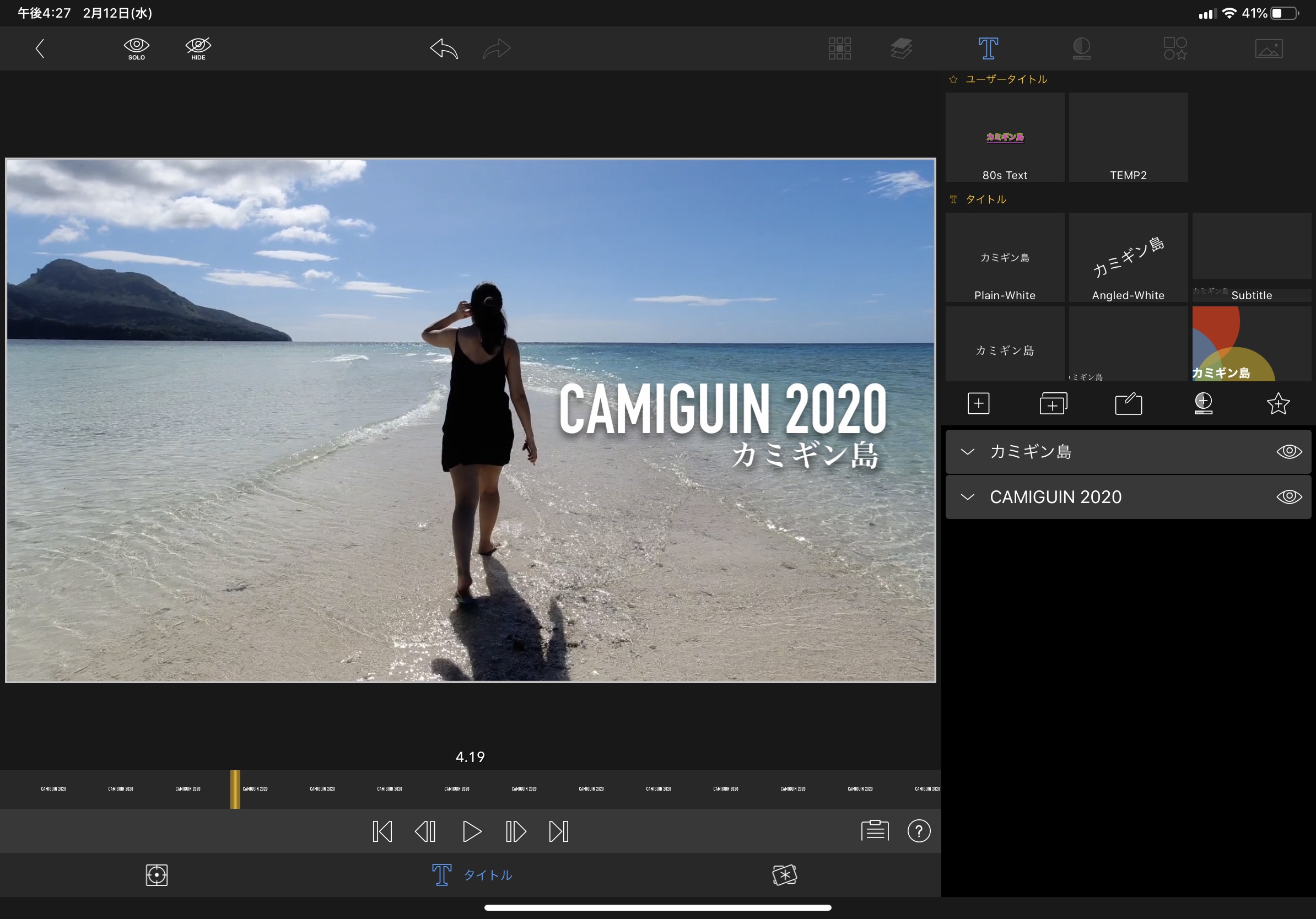1316x919 pixels.
Task: Tap the duplicate title layer icon
Action: click(x=1053, y=403)
